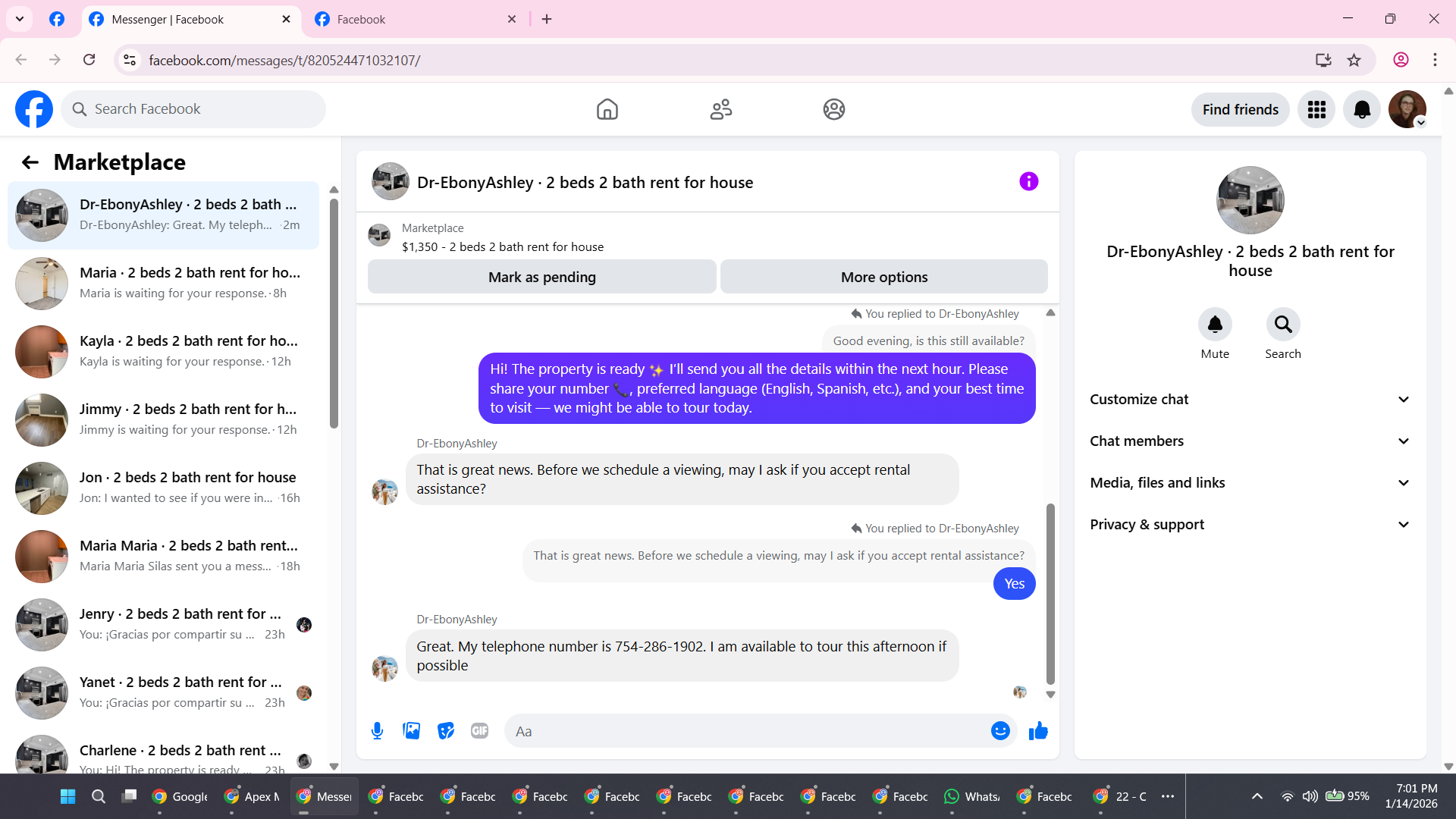Click the More options button
Image resolution: width=1456 pixels, height=819 pixels.
point(883,278)
